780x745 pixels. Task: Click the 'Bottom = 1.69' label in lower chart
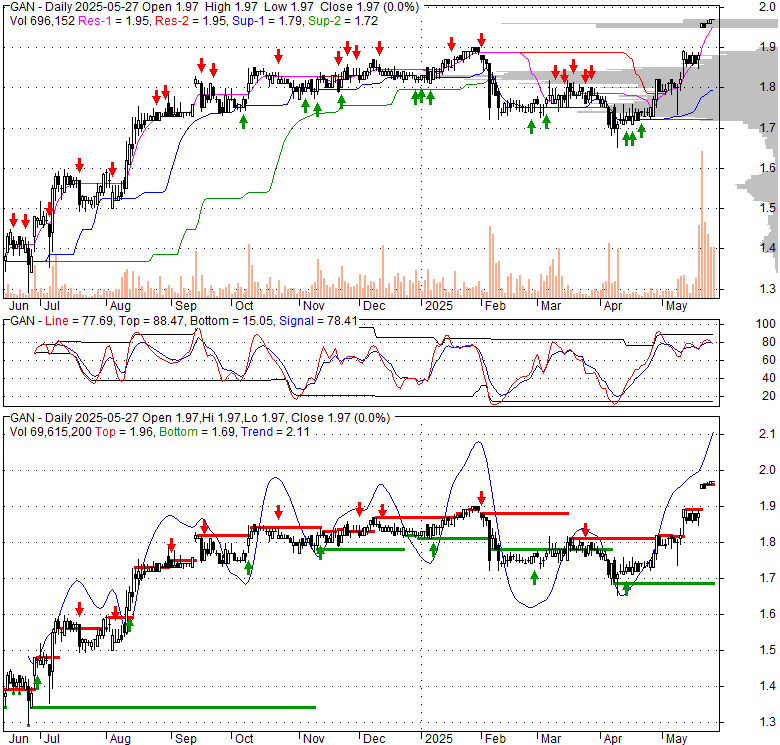pos(197,432)
